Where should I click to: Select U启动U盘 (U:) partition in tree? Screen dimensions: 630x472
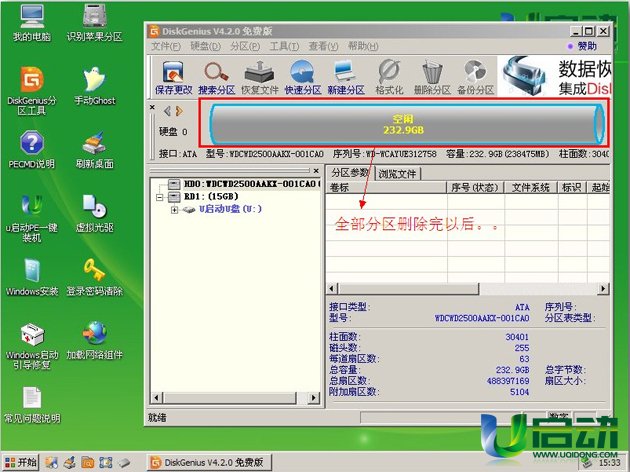pyautogui.click(x=222, y=209)
